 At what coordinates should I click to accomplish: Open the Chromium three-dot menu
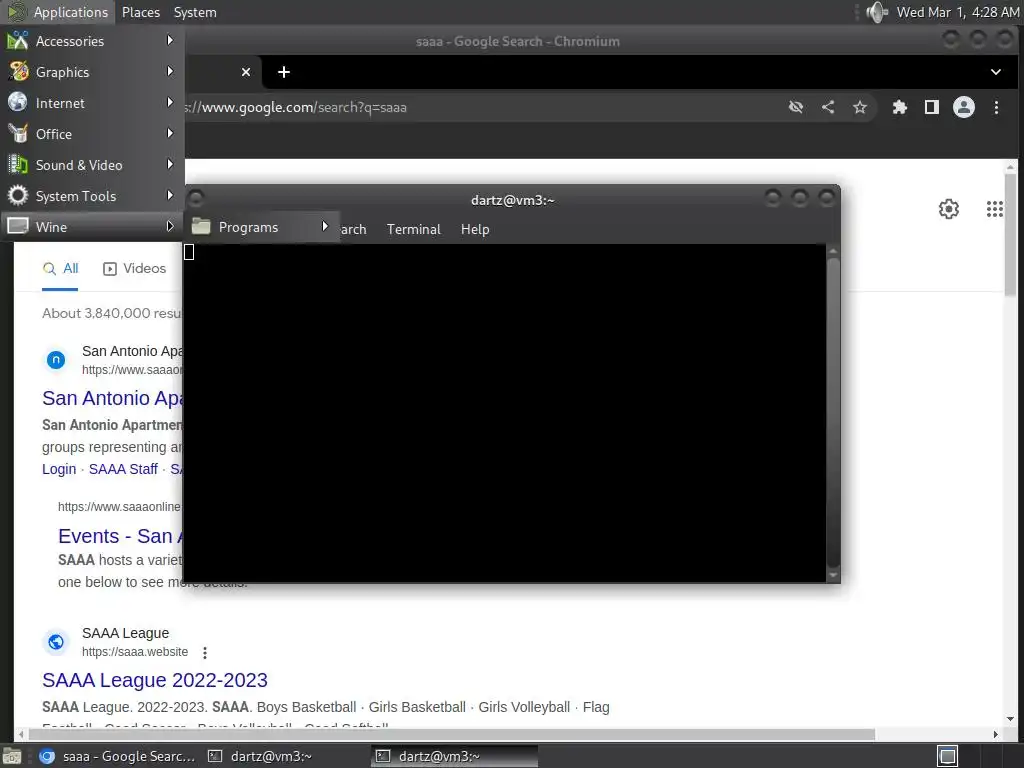[996, 107]
